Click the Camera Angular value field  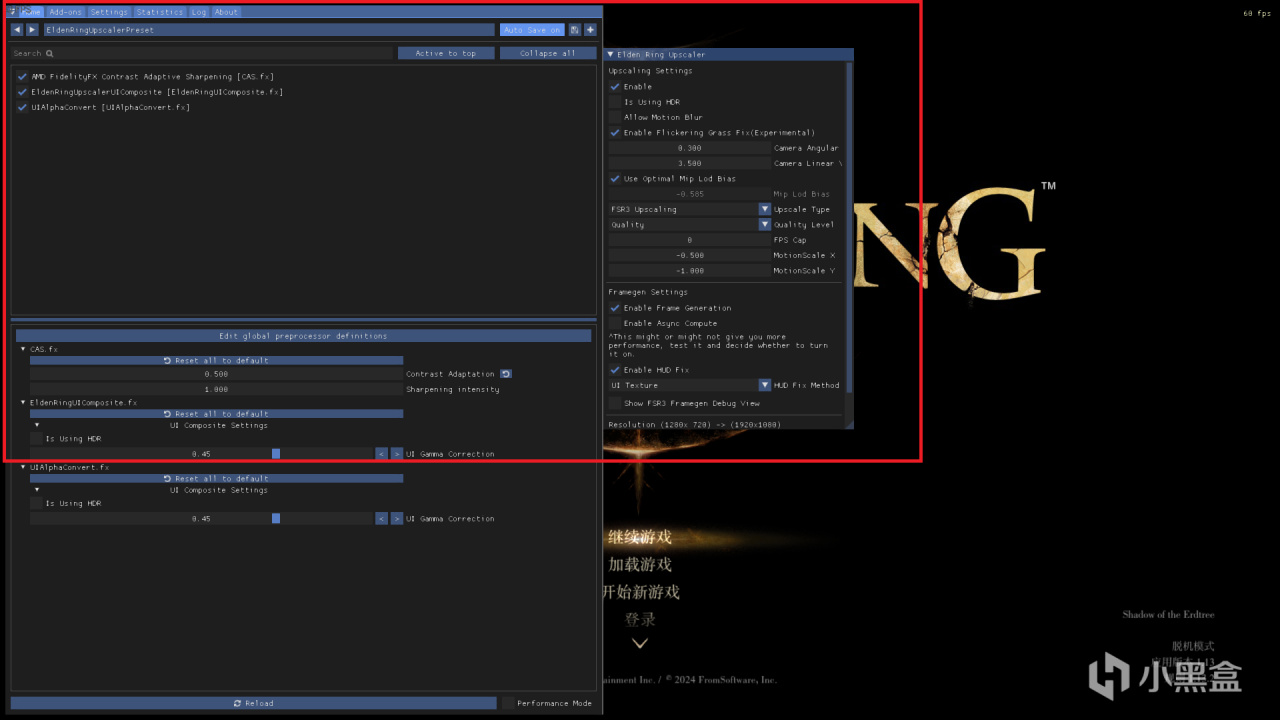(690, 148)
